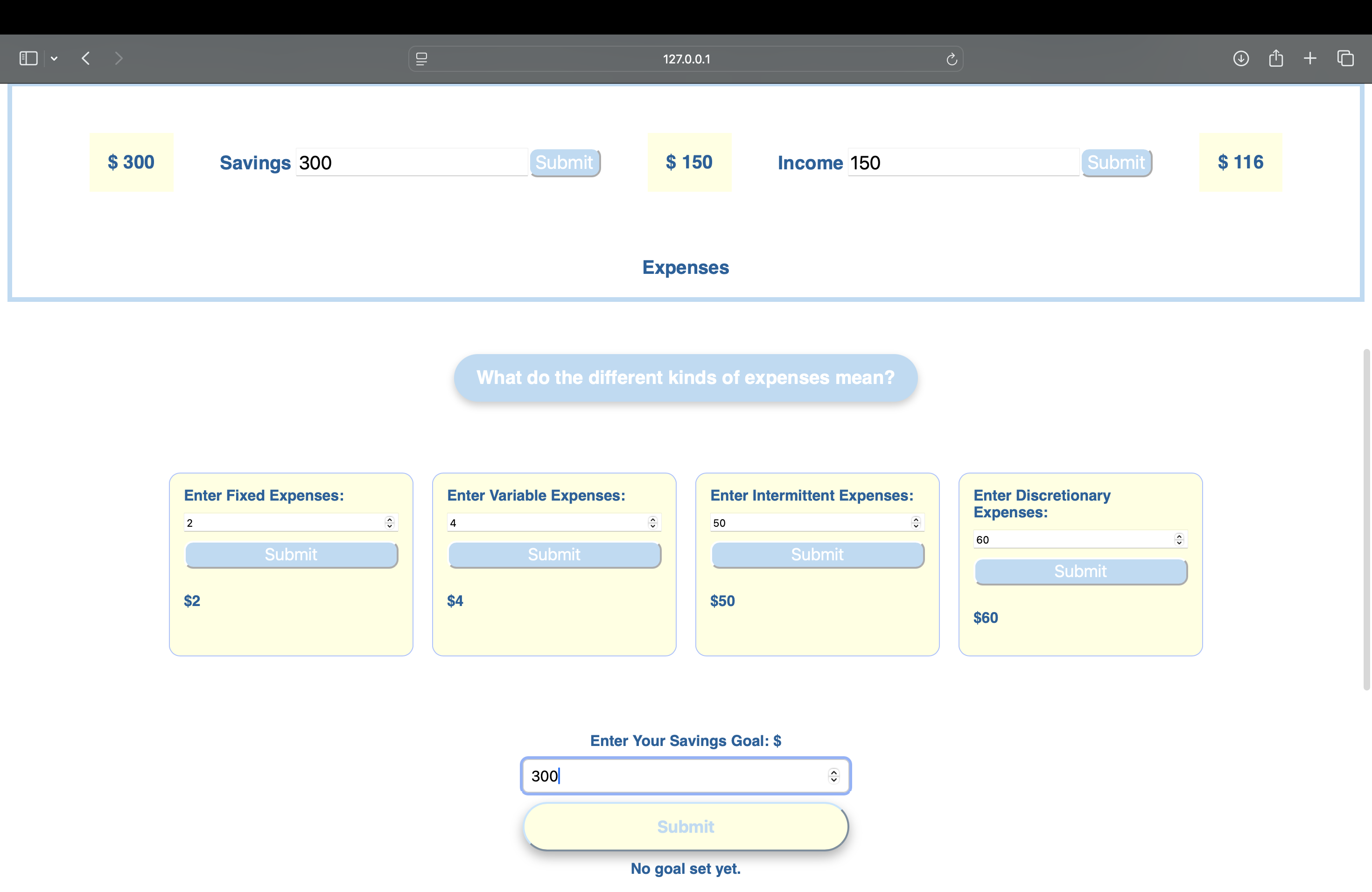Reload the page in address bar
1372x892 pixels.
coord(951,59)
